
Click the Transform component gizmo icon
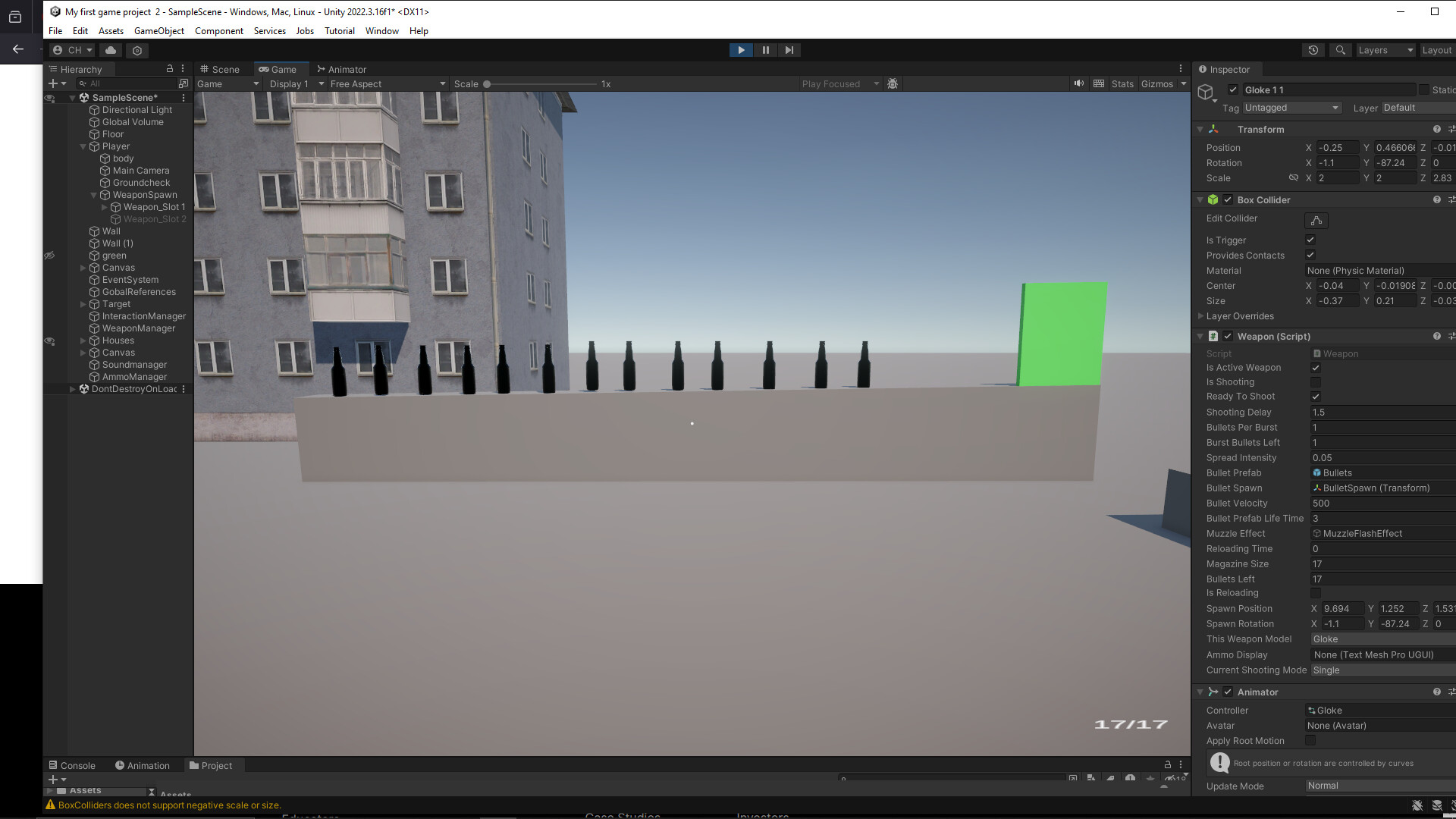pyautogui.click(x=1214, y=129)
